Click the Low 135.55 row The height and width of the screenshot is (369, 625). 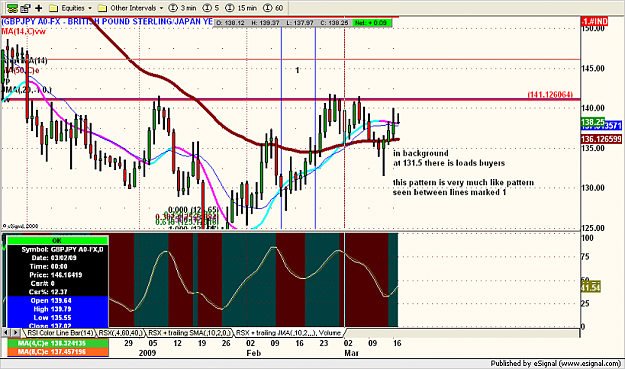[57, 318]
